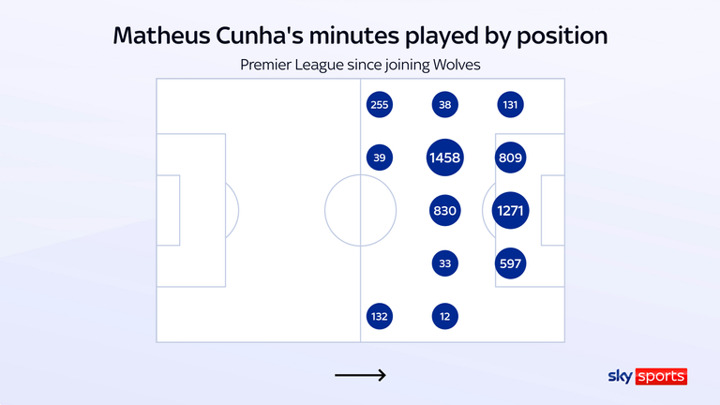The height and width of the screenshot is (405, 720).
Task: Select the 39 minutes circle
Action: click(379, 158)
